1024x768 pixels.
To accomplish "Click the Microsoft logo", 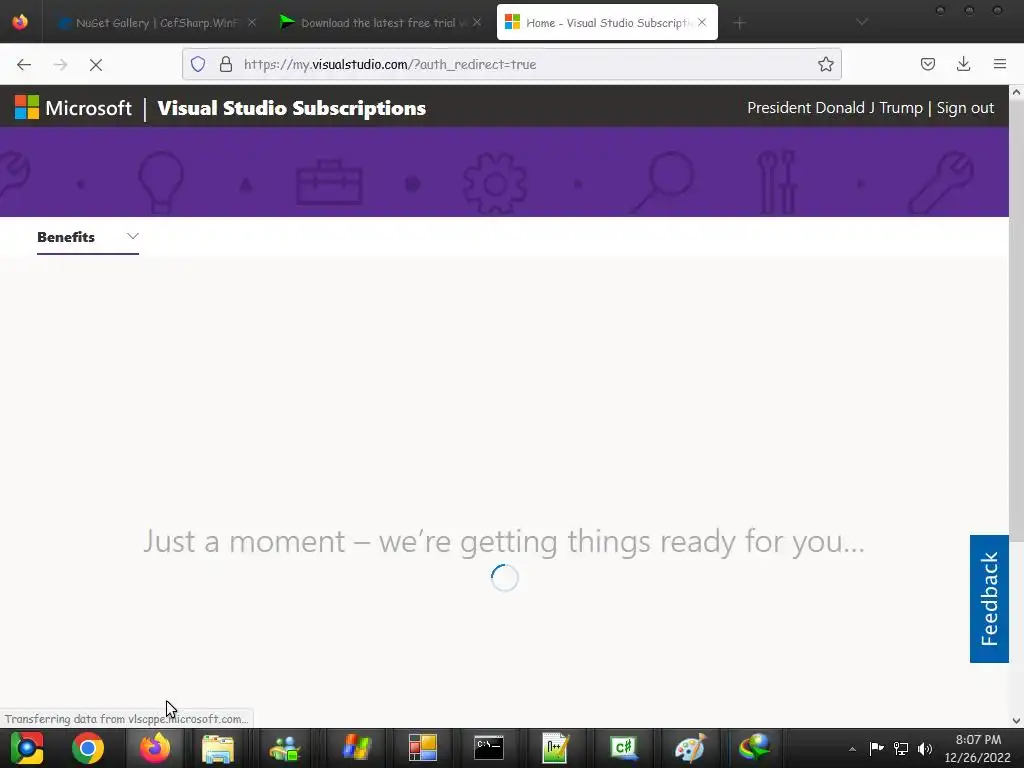I will pos(73,108).
